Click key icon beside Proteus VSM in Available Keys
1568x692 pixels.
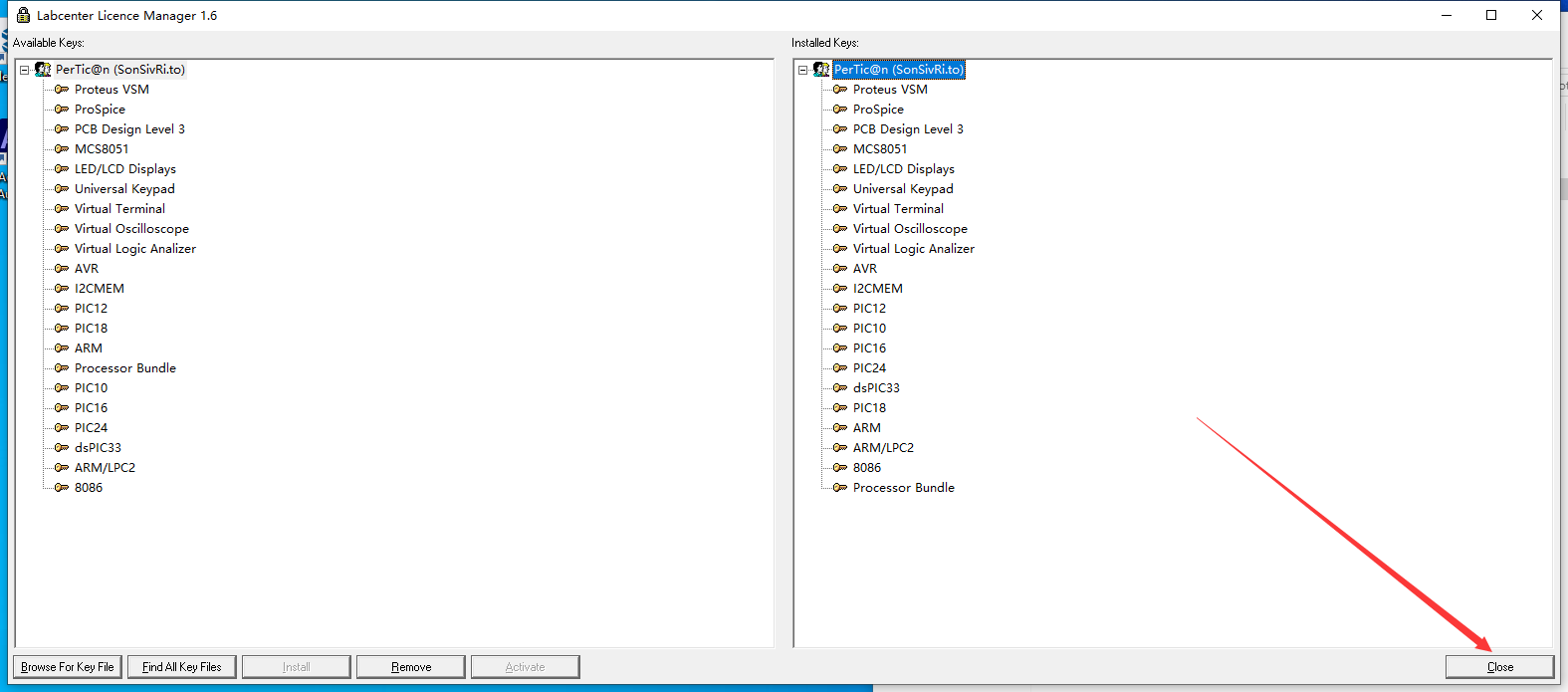pyautogui.click(x=62, y=90)
